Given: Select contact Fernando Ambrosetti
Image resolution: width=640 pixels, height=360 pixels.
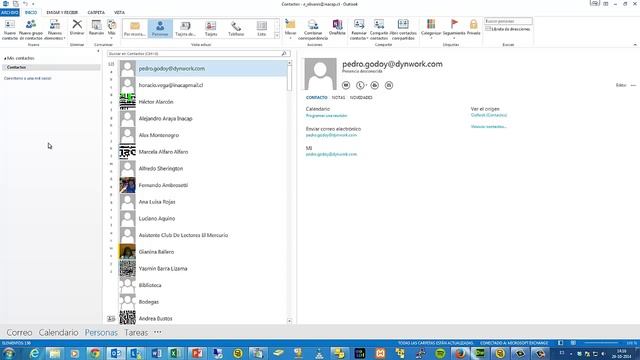Looking at the screenshot, I should [x=203, y=185].
